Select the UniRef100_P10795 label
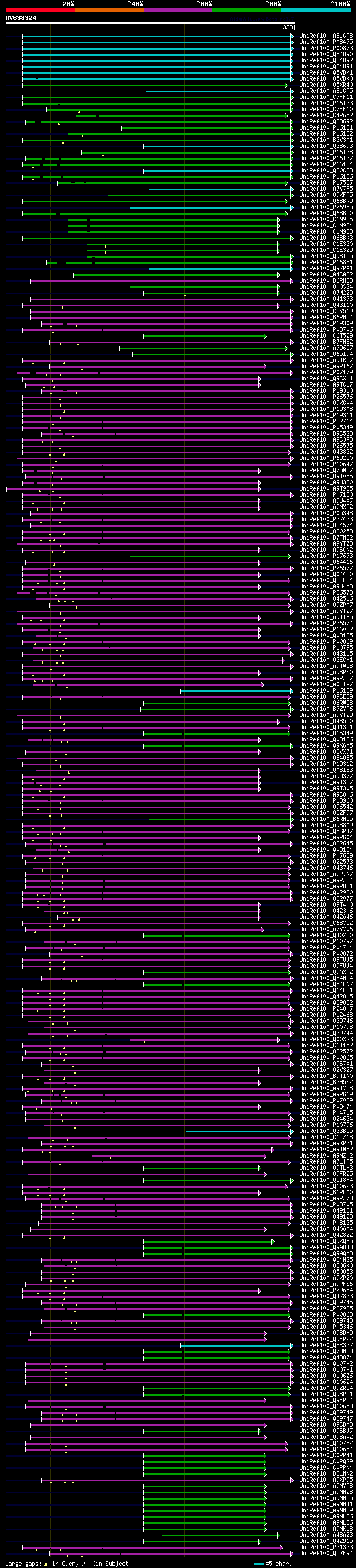 (x=326, y=647)
